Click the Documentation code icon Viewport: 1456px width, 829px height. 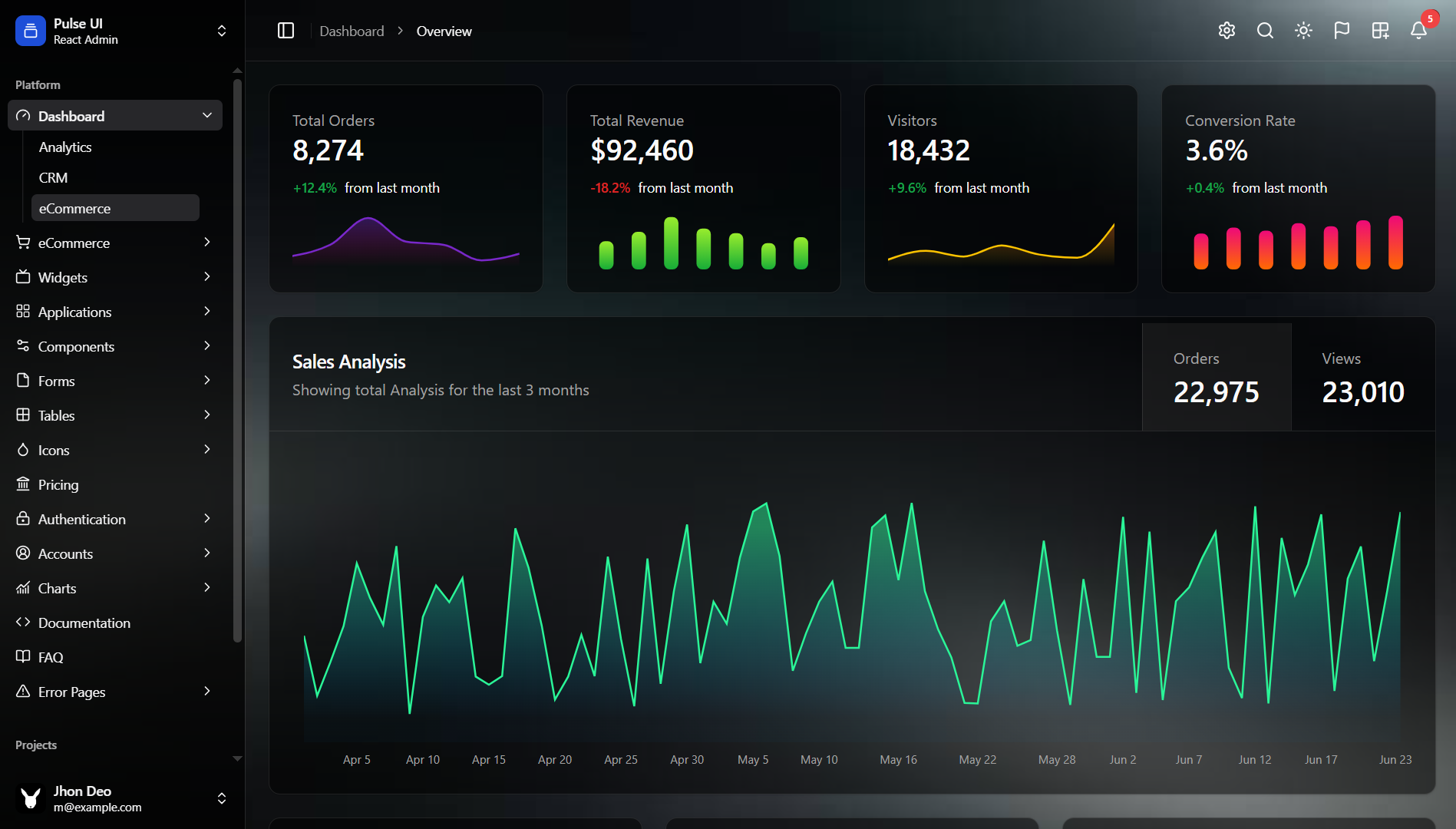pyautogui.click(x=23, y=622)
